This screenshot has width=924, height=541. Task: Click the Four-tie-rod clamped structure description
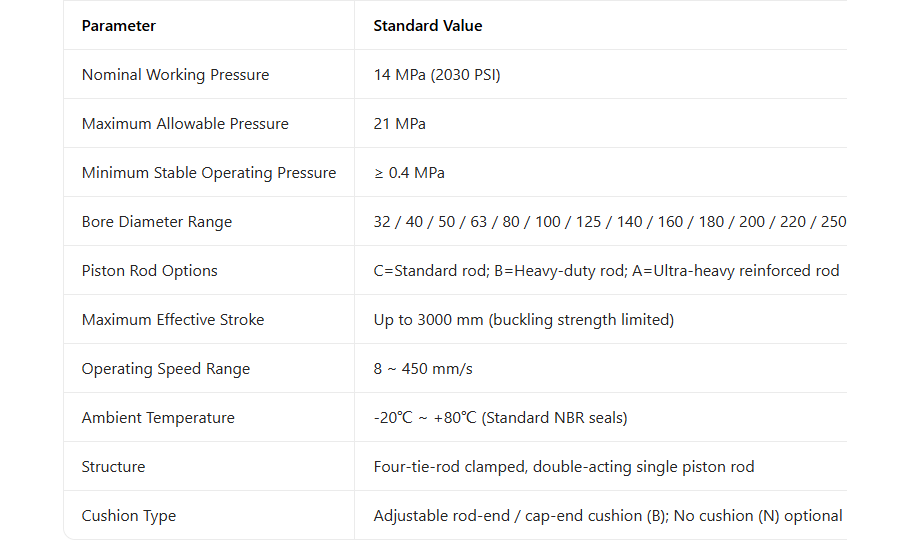click(564, 467)
